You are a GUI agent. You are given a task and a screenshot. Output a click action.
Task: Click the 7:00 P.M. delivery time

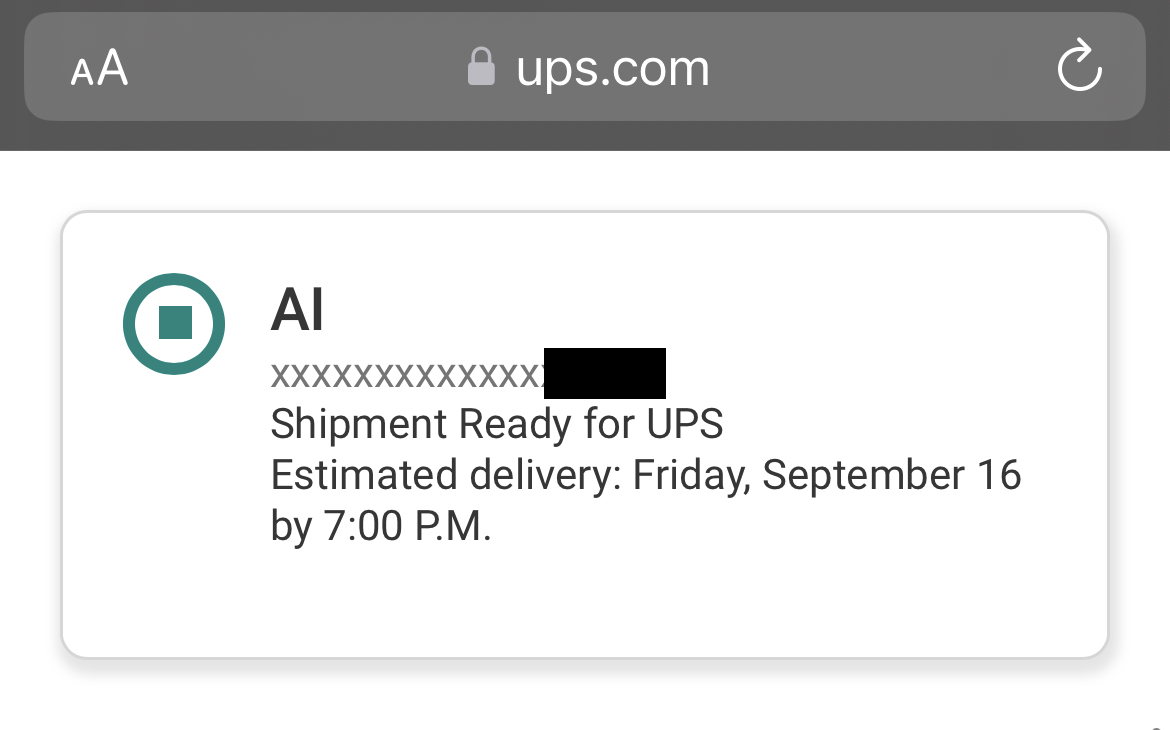[407, 526]
